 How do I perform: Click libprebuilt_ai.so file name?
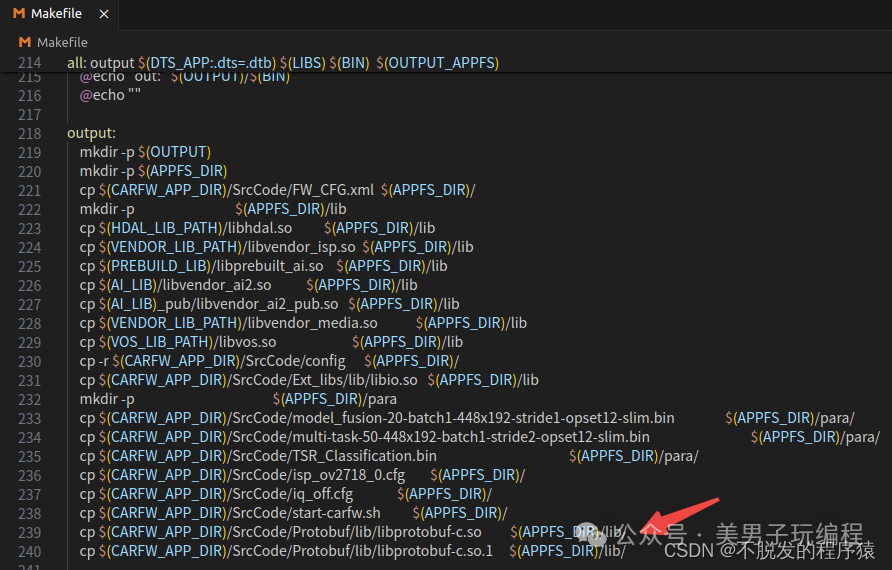point(270,266)
